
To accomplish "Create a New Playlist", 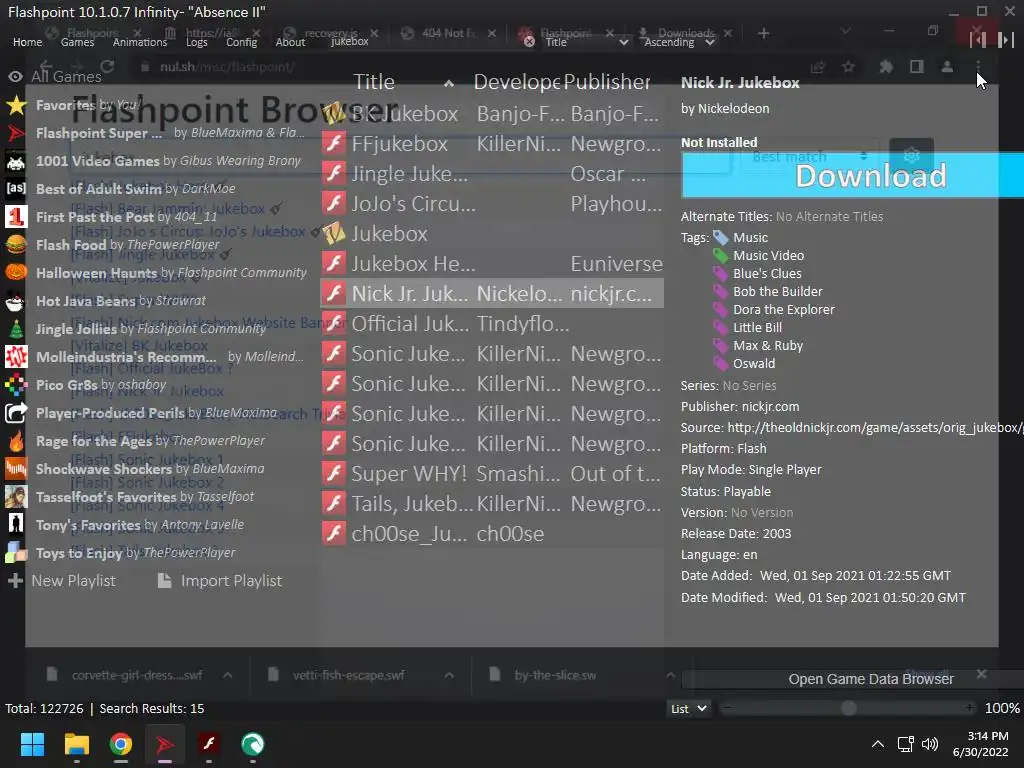I will (61, 581).
